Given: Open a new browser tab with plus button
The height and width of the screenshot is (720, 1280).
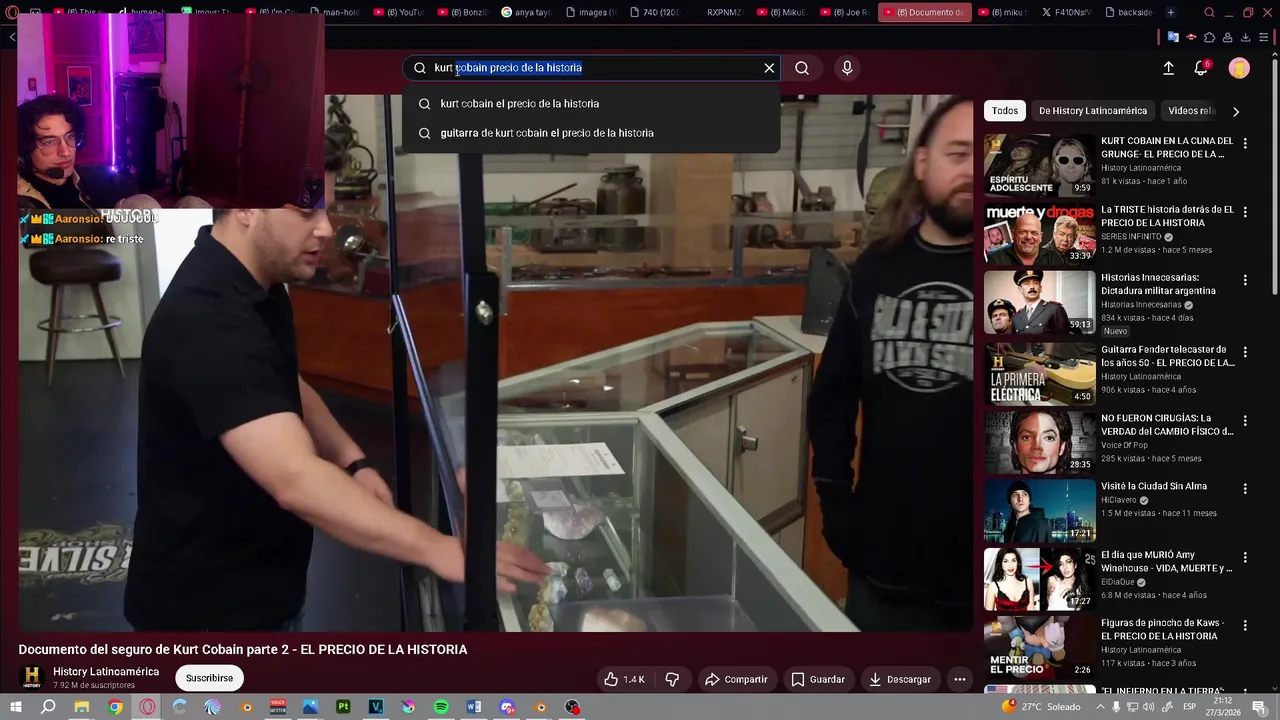Looking at the screenshot, I should tap(1171, 13).
